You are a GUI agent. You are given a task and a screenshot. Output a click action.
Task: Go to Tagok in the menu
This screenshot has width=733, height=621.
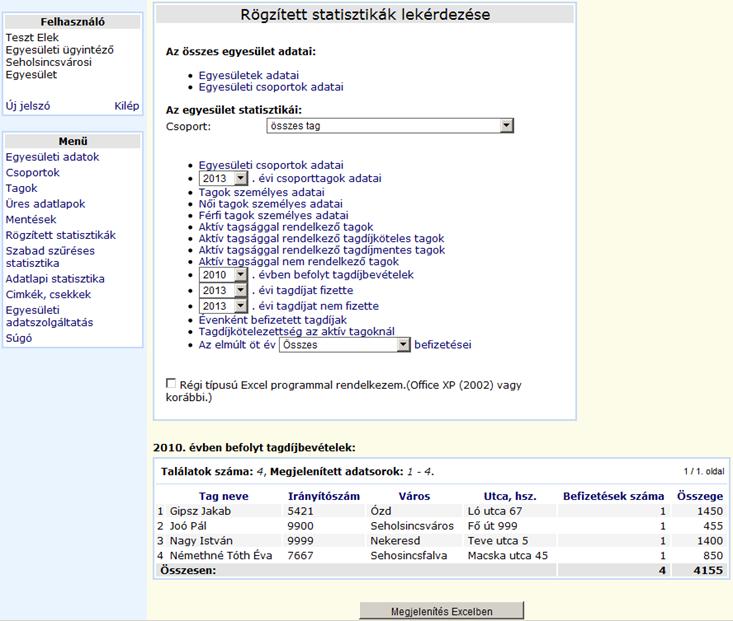tap(22, 188)
